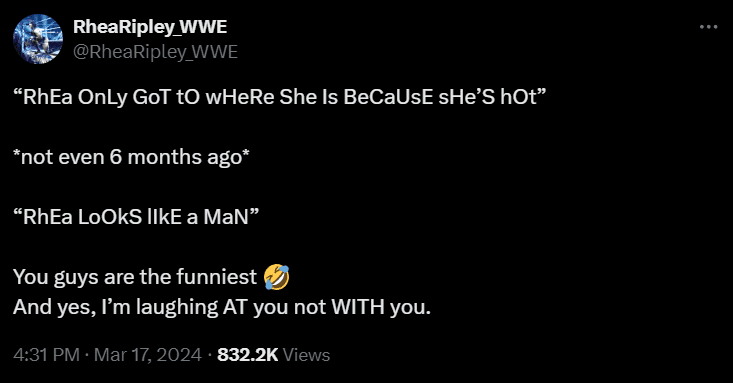Screen dimensions: 733x383
Task: Open the 4:31 PM timestamp link
Action: pos(46,354)
